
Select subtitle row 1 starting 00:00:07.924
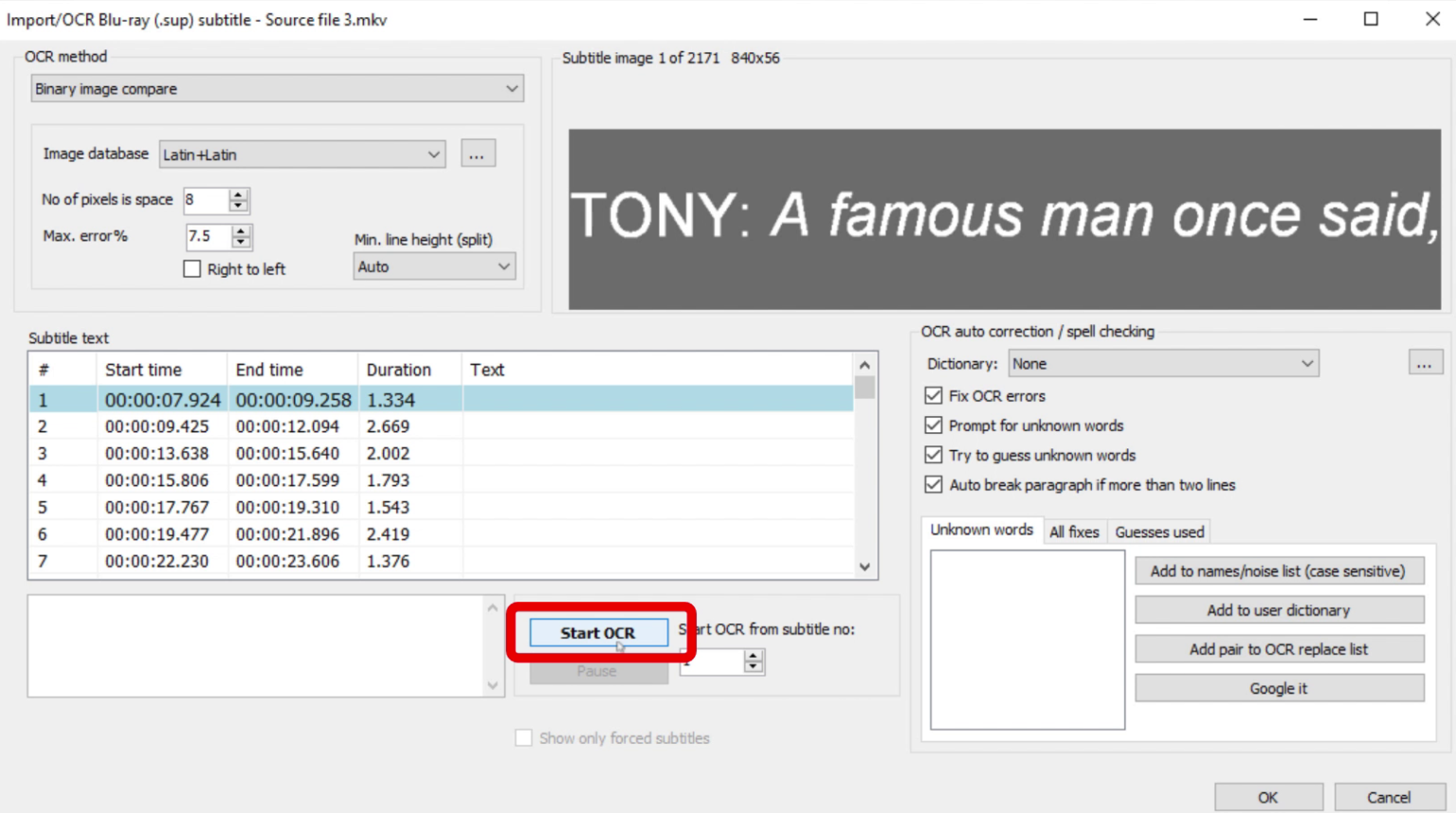442,400
